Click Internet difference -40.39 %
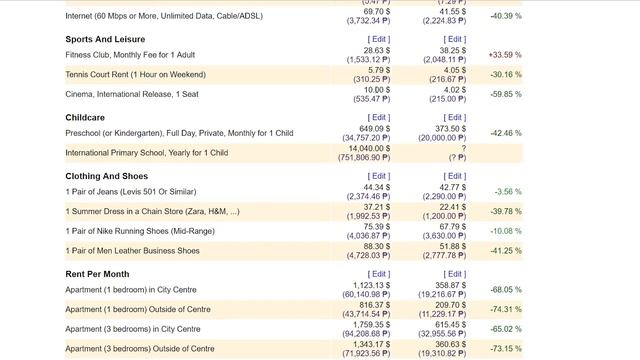 [506, 16]
